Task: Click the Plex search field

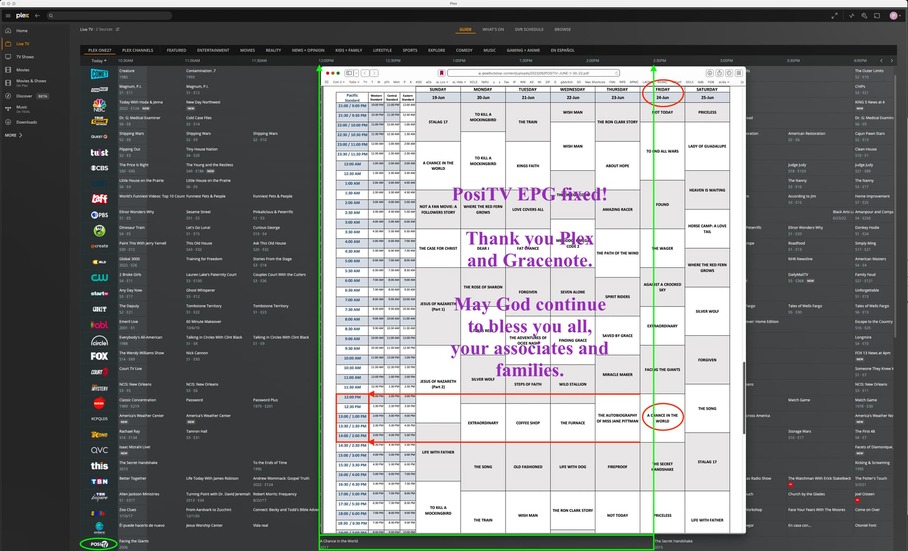Action: click(x=109, y=16)
